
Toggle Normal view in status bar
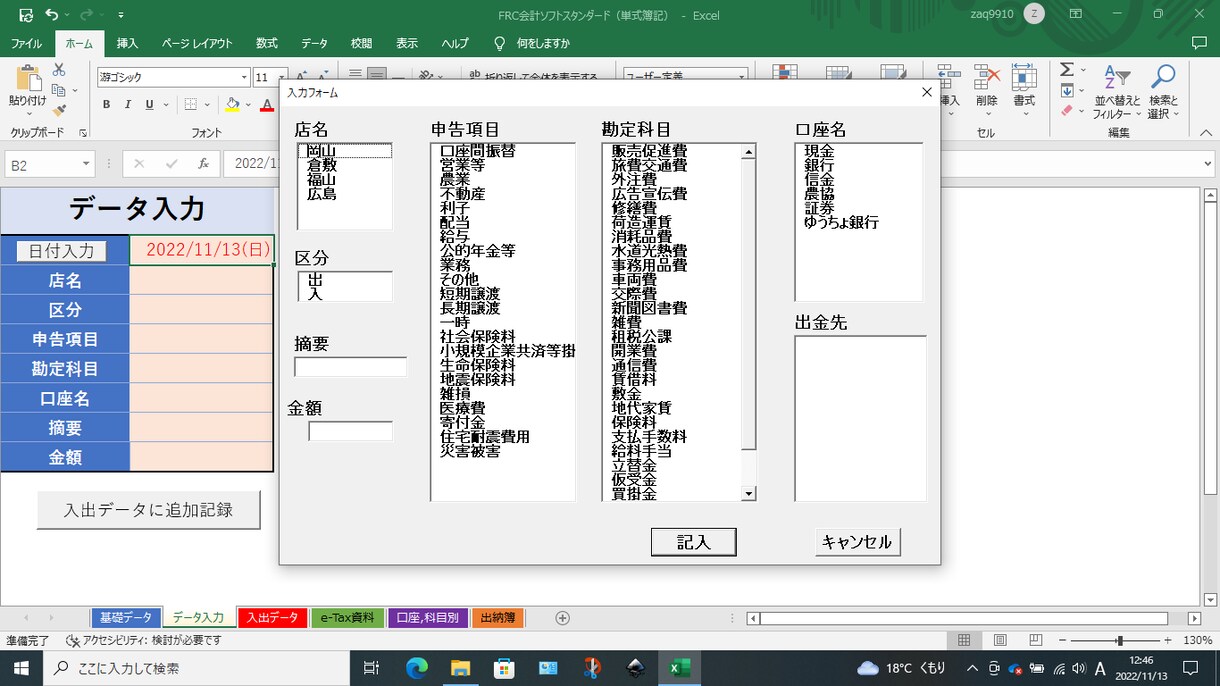(964, 640)
